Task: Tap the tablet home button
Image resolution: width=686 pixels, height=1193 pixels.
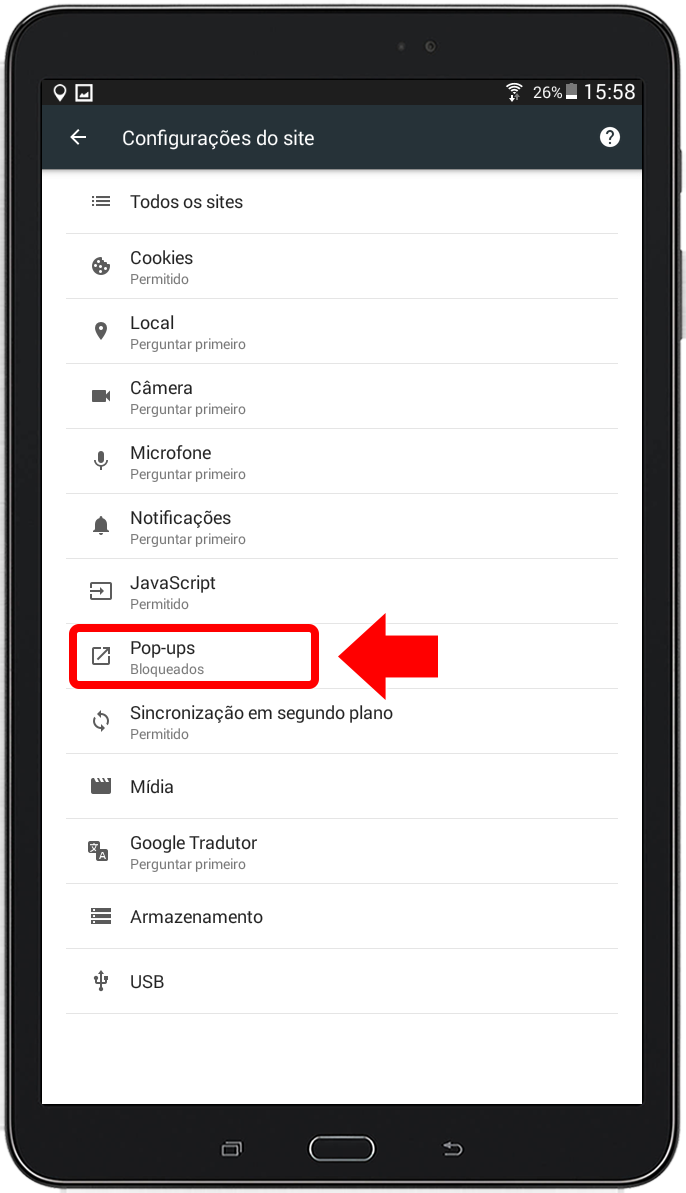Action: pyautogui.click(x=341, y=1148)
